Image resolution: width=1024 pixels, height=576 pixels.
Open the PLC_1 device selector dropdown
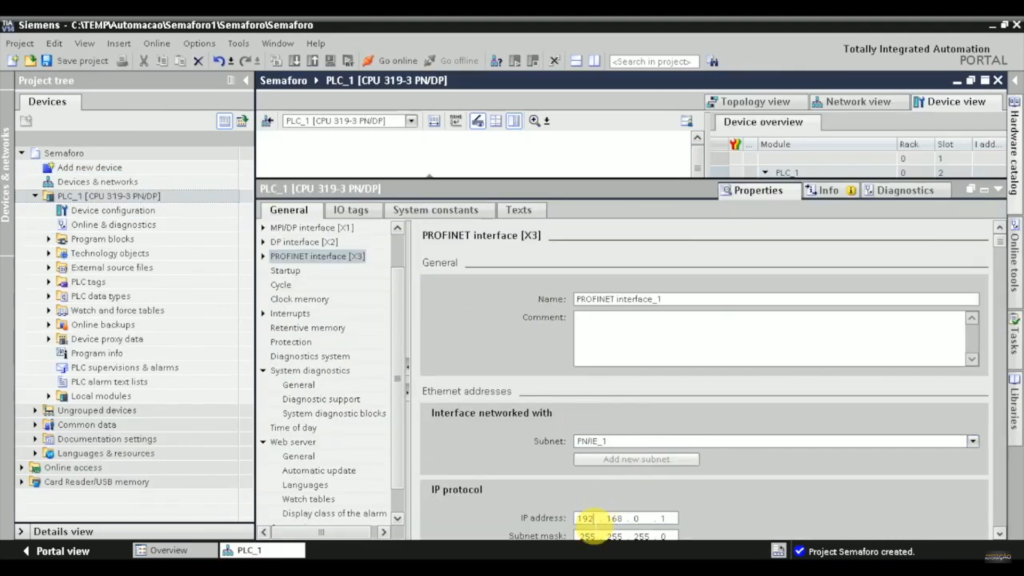411,121
